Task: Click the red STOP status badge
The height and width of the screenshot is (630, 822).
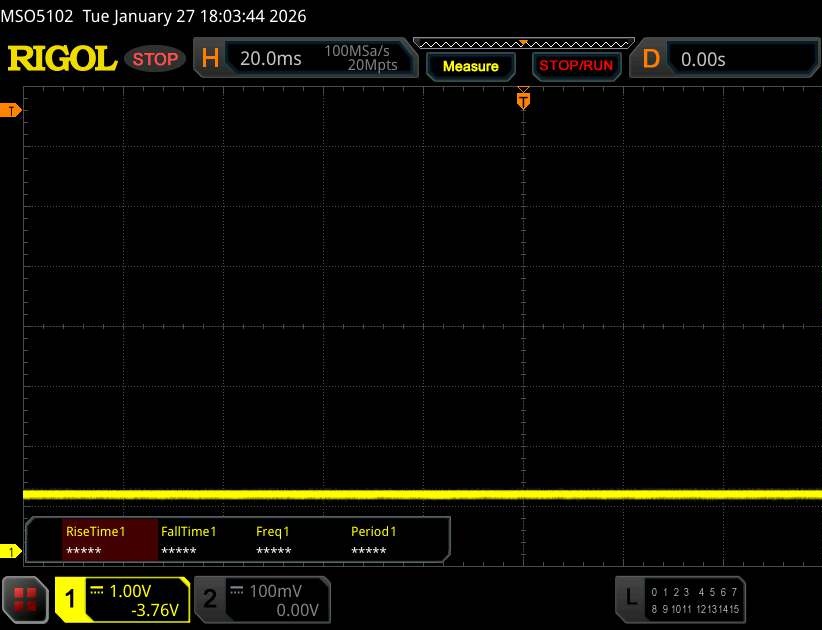Action: coord(155,59)
